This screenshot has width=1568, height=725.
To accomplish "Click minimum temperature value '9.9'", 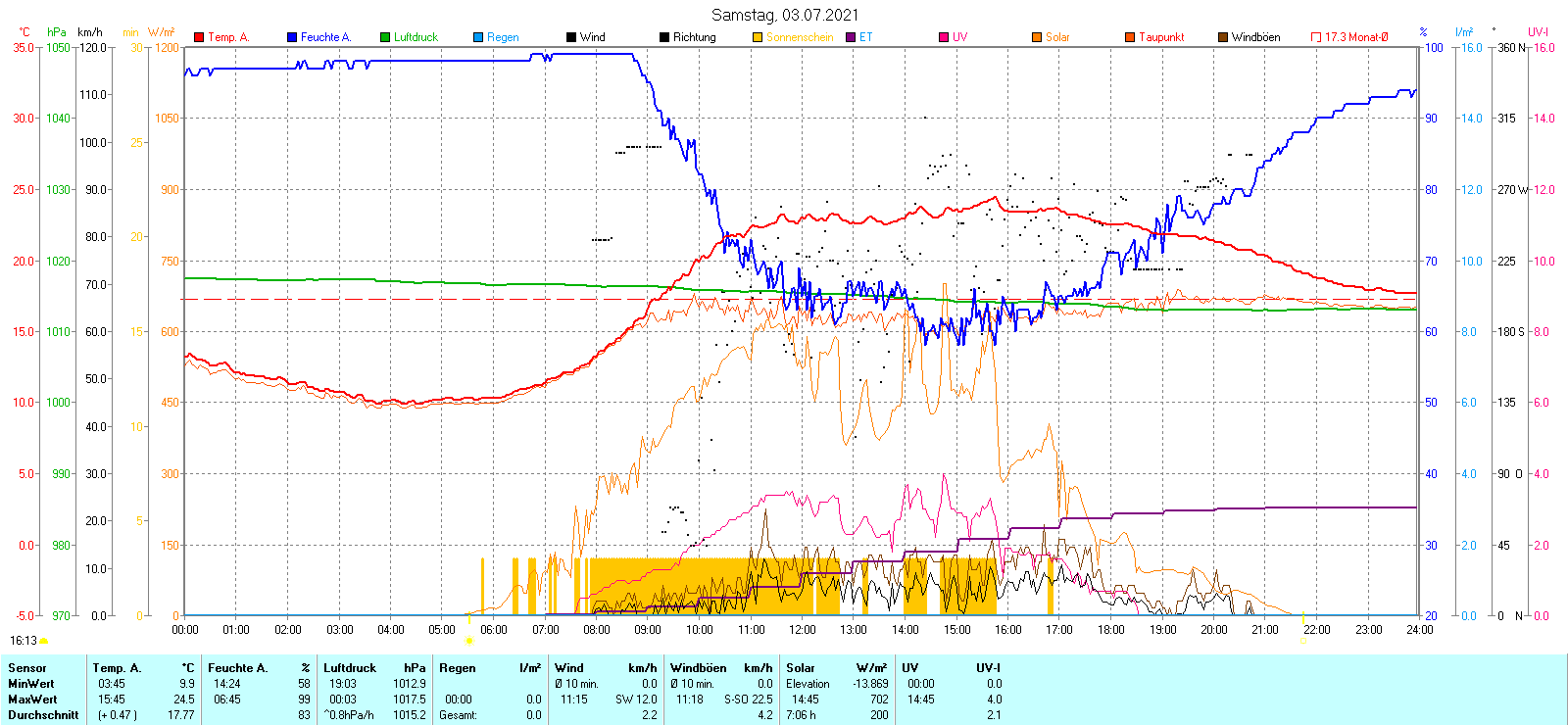I will click(187, 684).
